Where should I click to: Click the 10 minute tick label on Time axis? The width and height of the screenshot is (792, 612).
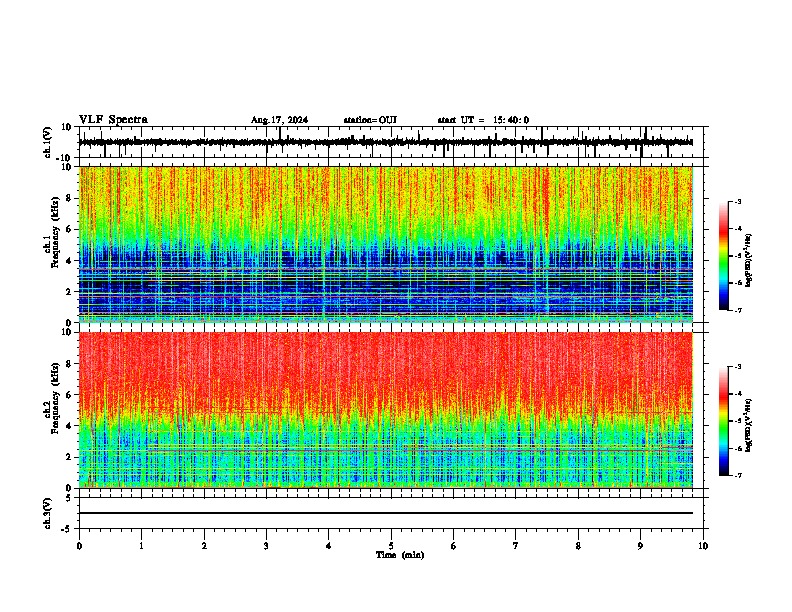click(x=703, y=546)
